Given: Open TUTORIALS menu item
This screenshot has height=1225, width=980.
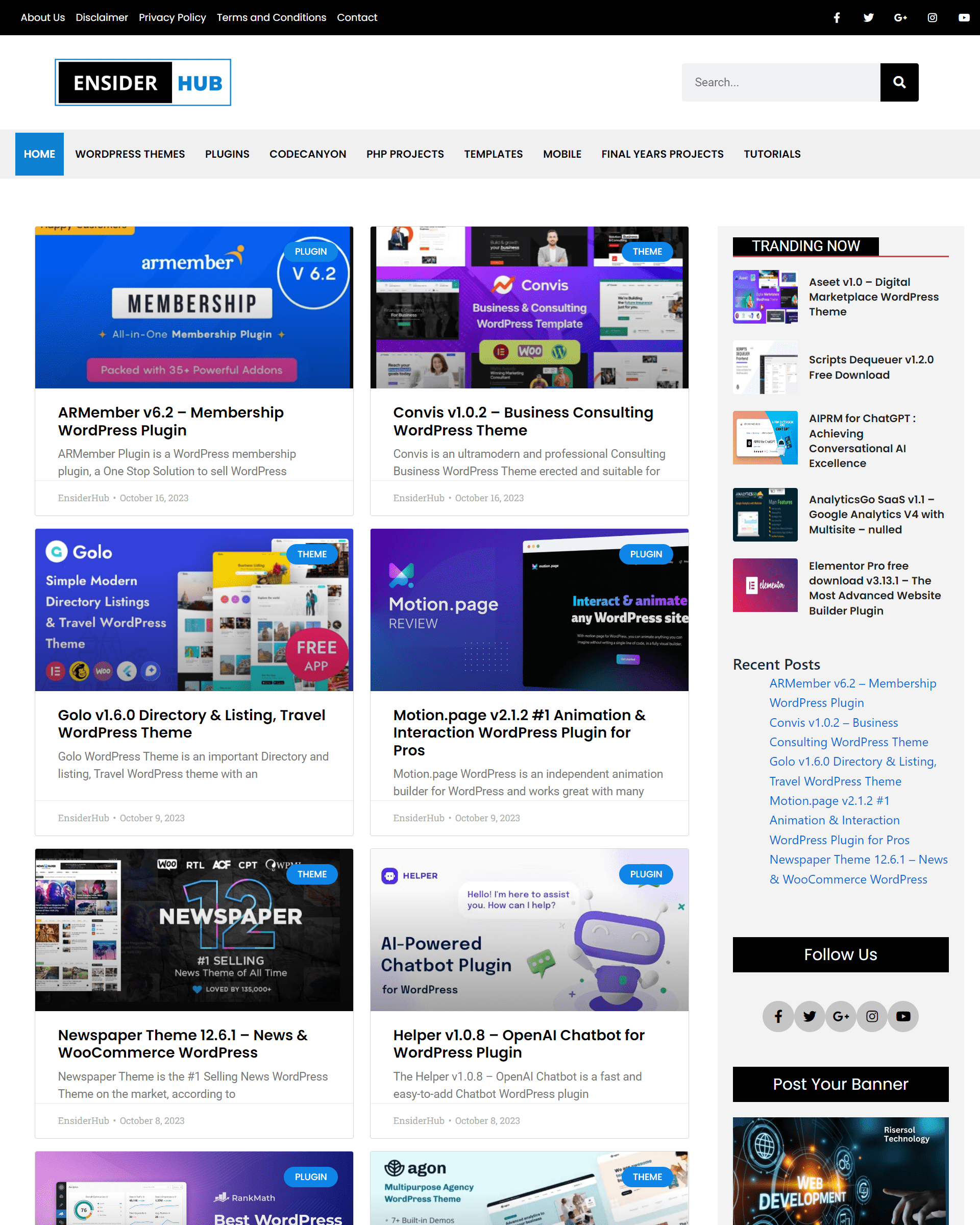Looking at the screenshot, I should [x=772, y=154].
